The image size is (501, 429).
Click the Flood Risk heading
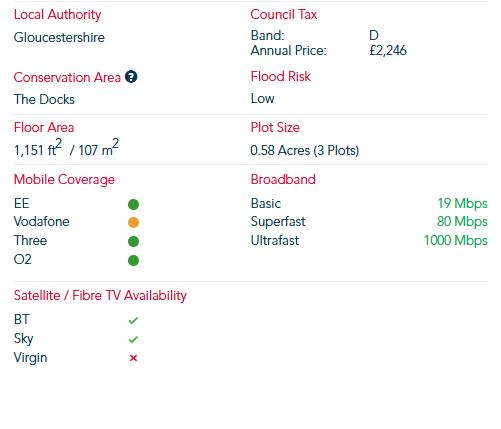[x=281, y=76]
